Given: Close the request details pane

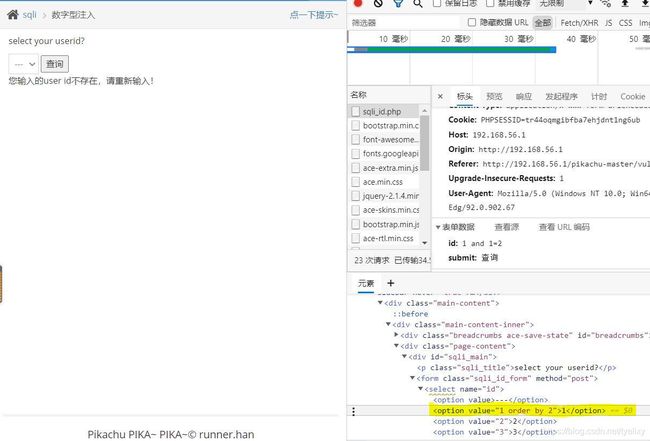Looking at the screenshot, I should point(440,97).
